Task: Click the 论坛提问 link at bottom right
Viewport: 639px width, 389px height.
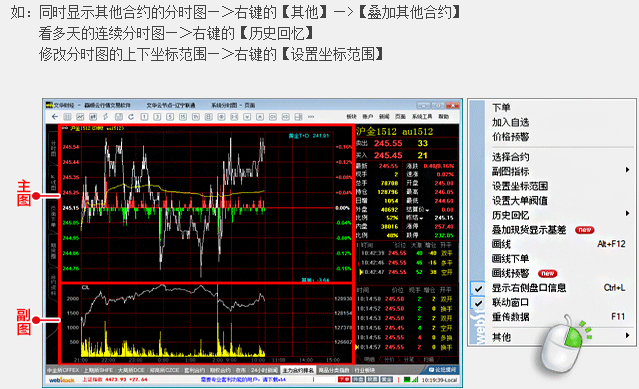Action: pyautogui.click(x=443, y=369)
